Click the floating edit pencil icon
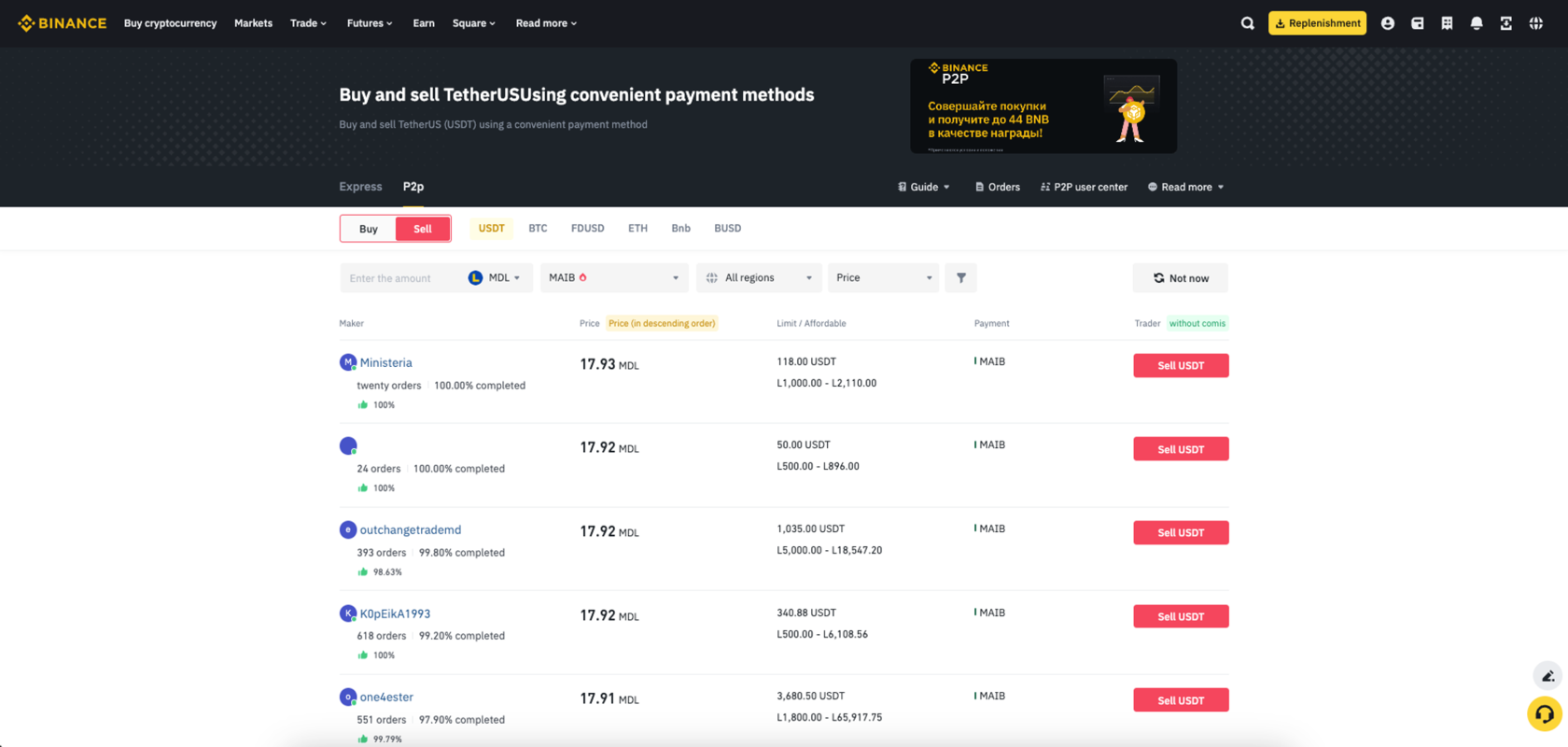Image resolution: width=1568 pixels, height=747 pixels. click(1547, 676)
